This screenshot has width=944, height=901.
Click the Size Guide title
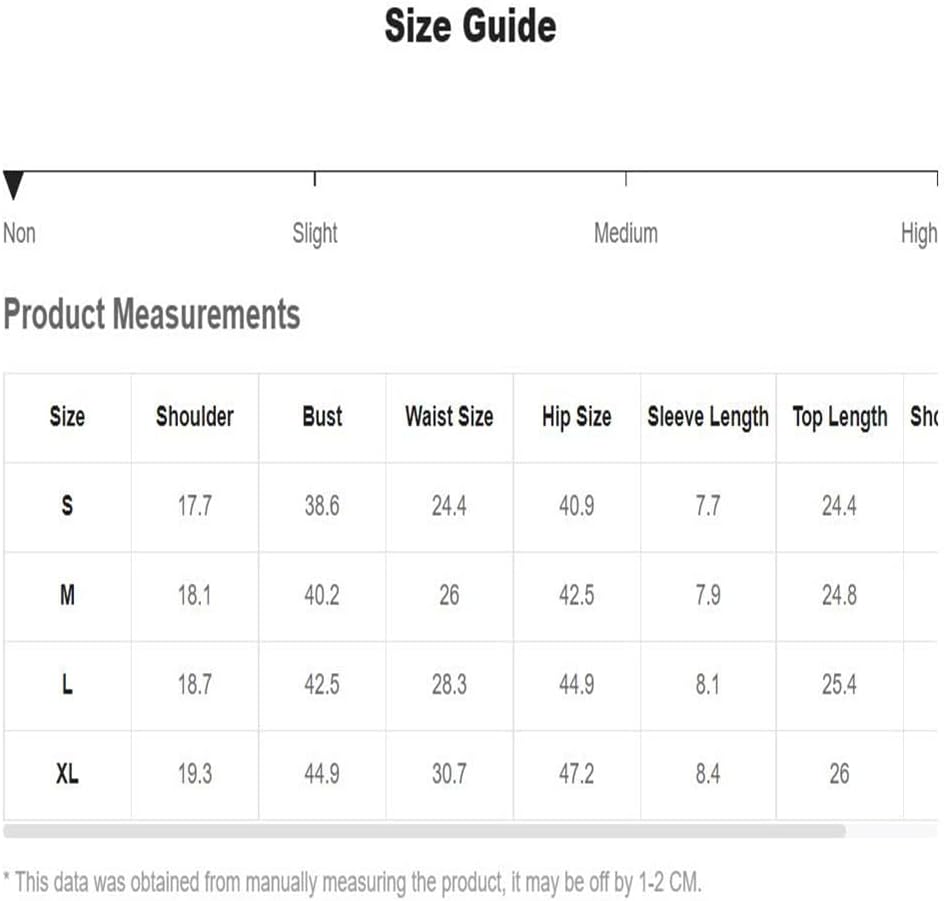pos(470,26)
